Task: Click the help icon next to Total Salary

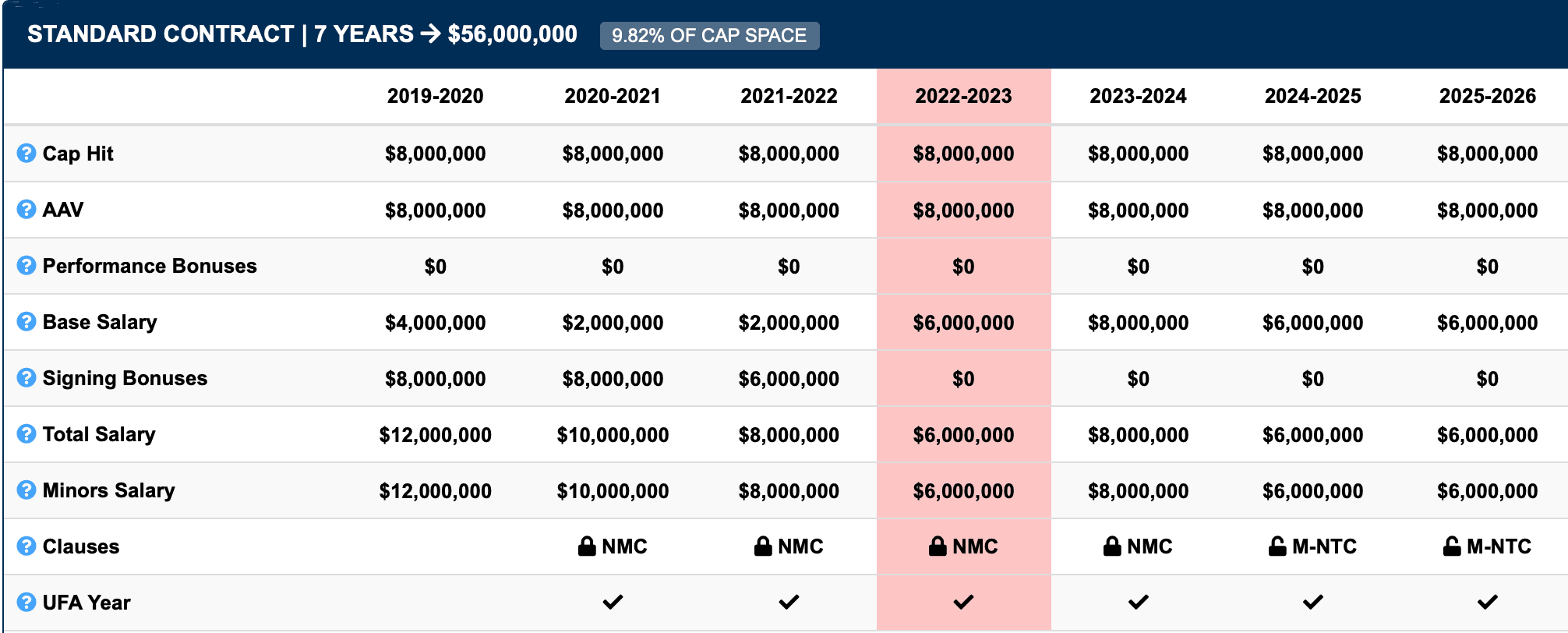Action: pos(26,434)
